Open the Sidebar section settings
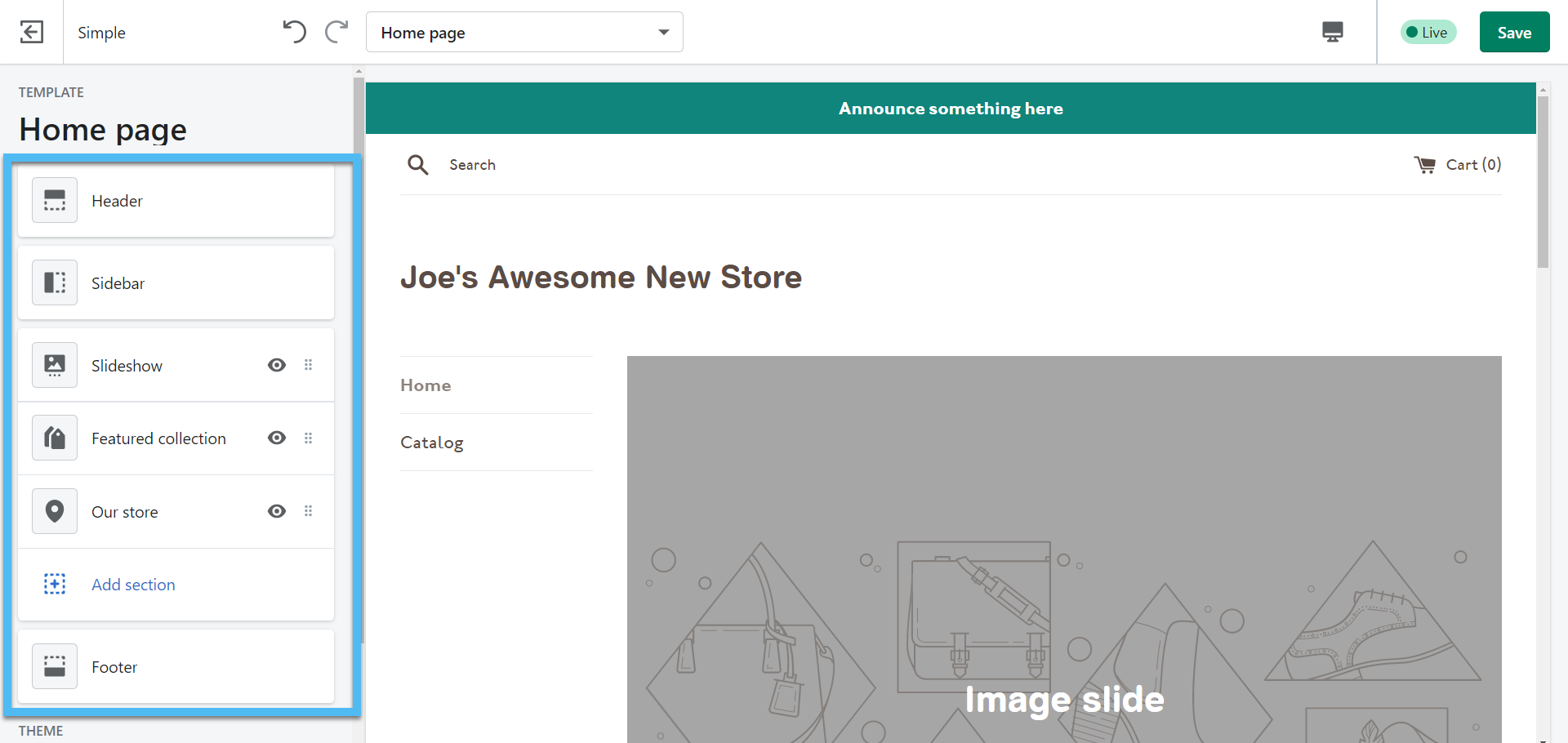Viewport: 1568px width, 743px height. coord(176,283)
